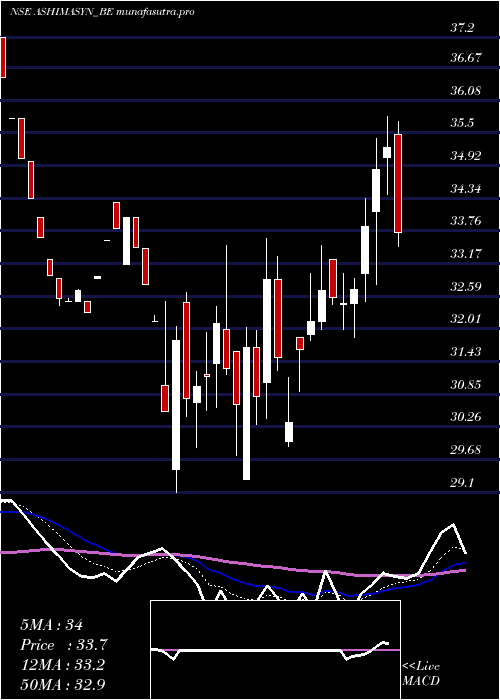The height and width of the screenshot is (700, 500).
Task: Click the 33.76 price axis label
Action: pyautogui.click(x=465, y=221)
